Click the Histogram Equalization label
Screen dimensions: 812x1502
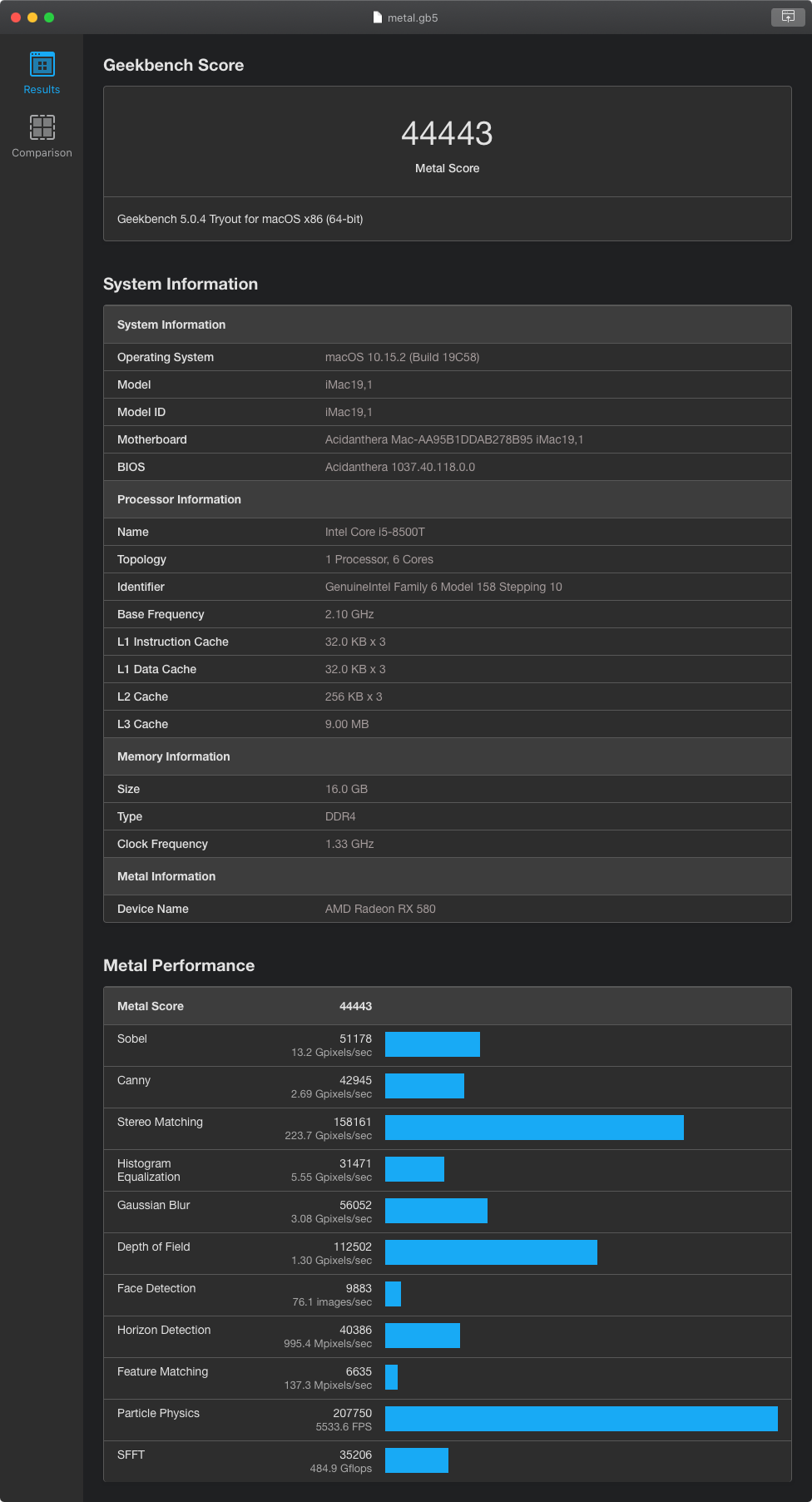(x=148, y=1170)
